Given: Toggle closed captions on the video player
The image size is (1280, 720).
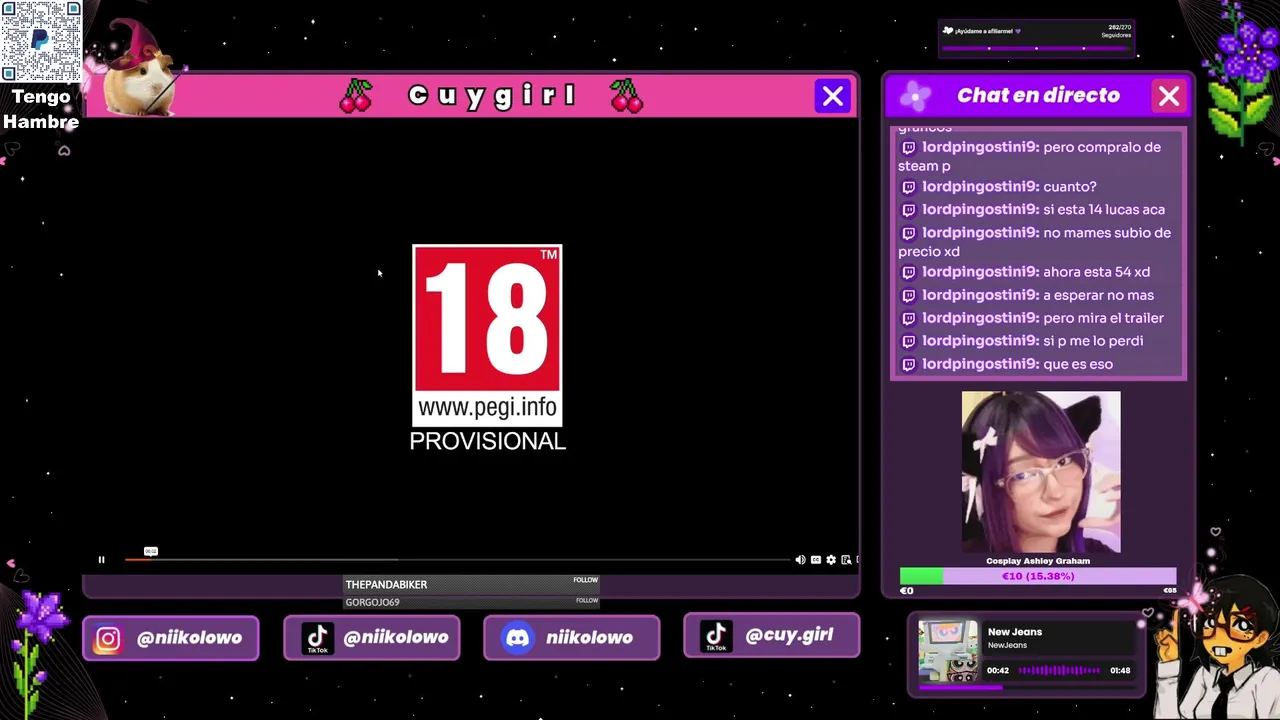Looking at the screenshot, I should point(816,560).
